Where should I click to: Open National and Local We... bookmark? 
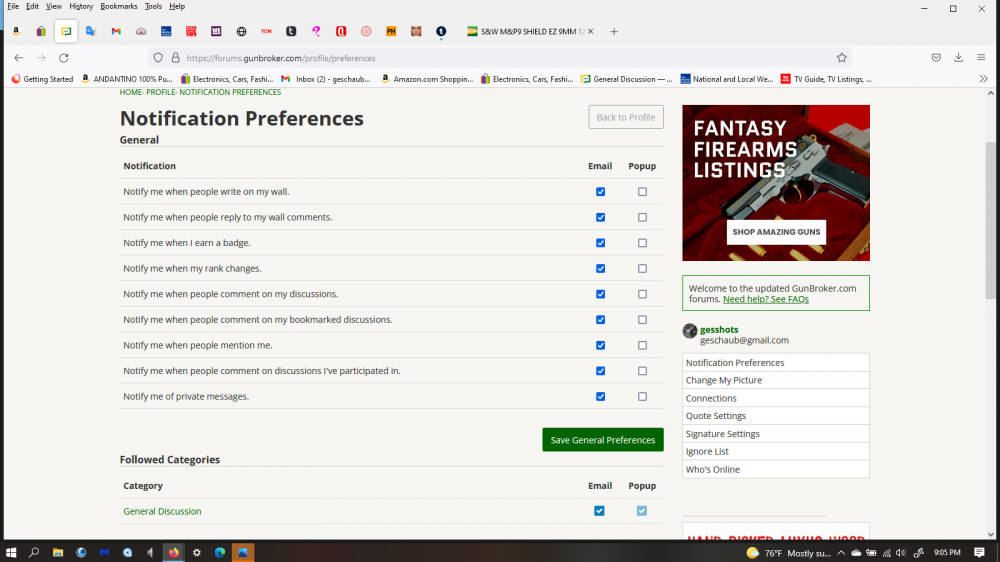click(726, 79)
